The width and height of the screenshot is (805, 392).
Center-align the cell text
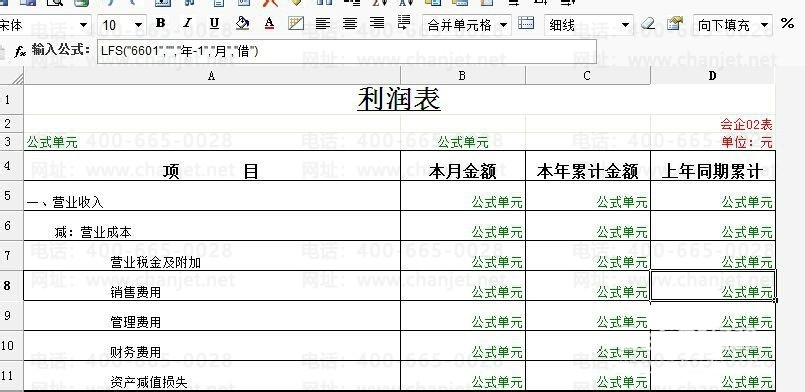tap(350, 23)
